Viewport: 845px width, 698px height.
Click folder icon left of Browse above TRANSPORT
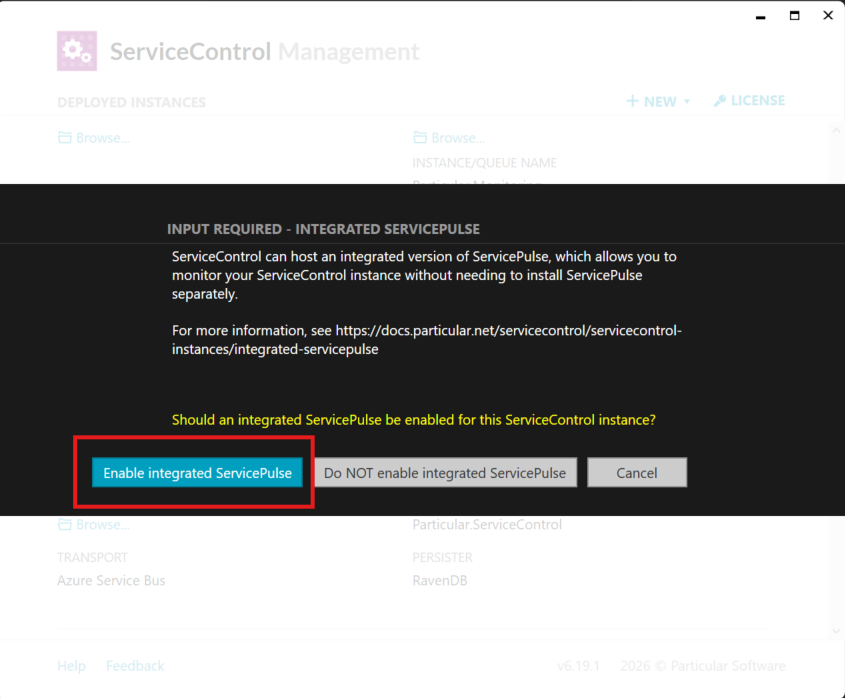[x=65, y=524]
